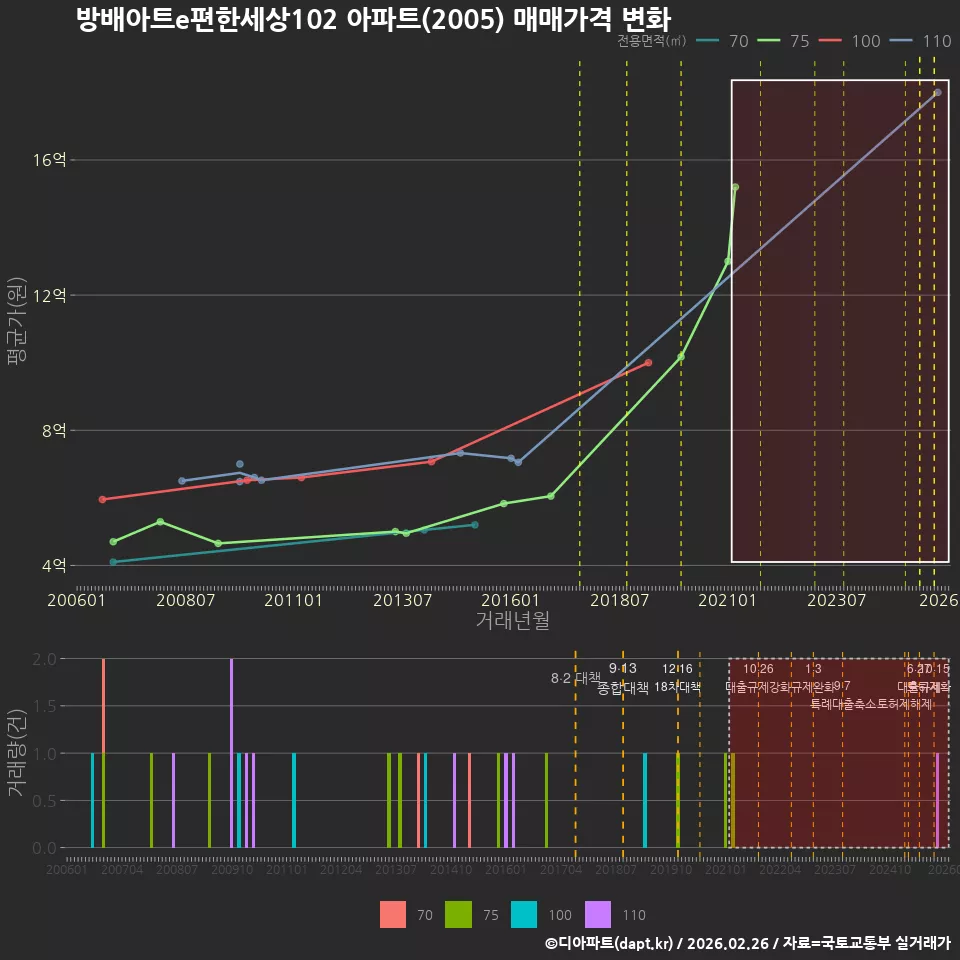
Task: Click the last teal 70㎡ line data point
Action: pos(474,525)
